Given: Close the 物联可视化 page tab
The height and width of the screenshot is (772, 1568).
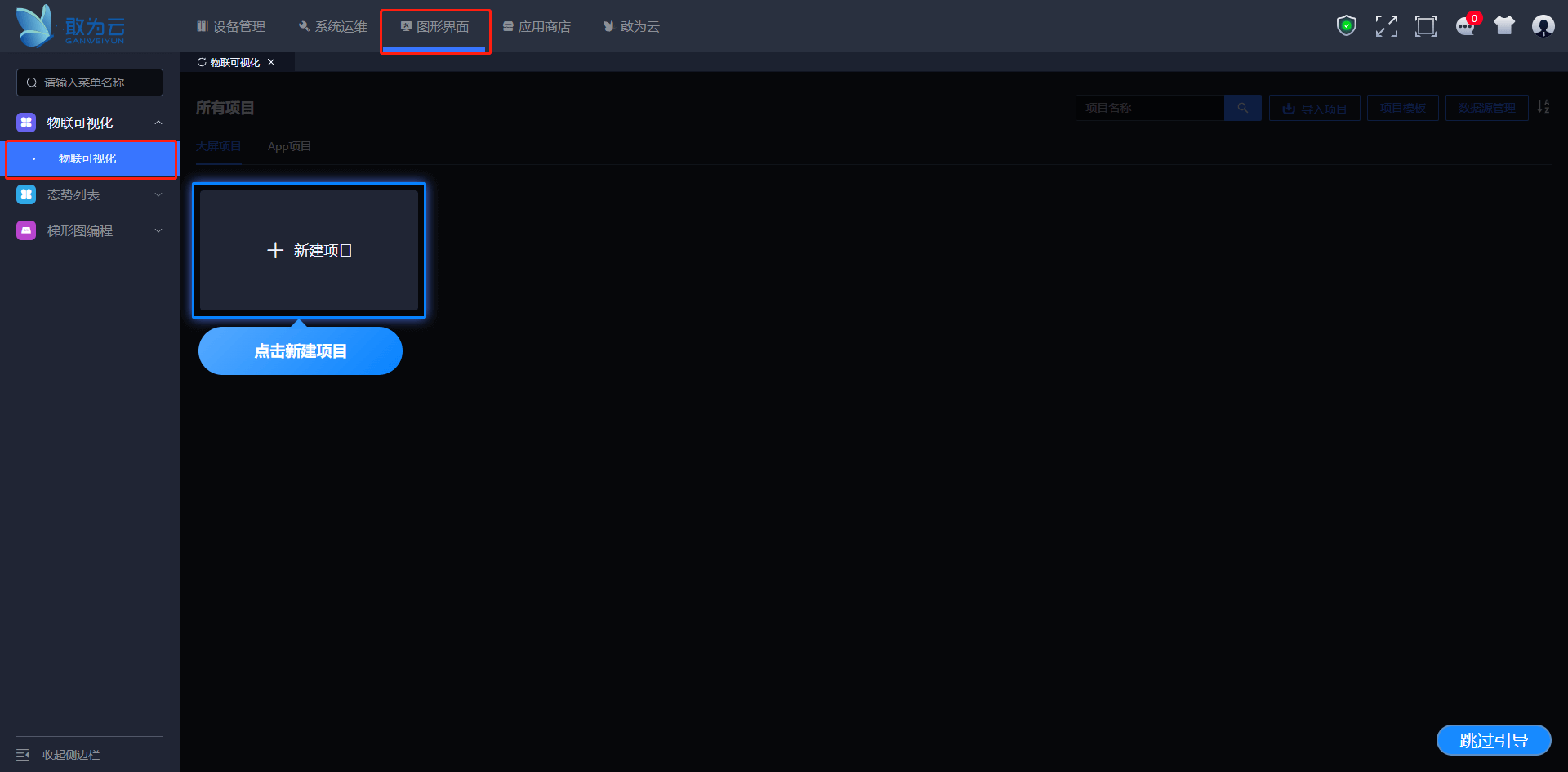Looking at the screenshot, I should click(271, 62).
